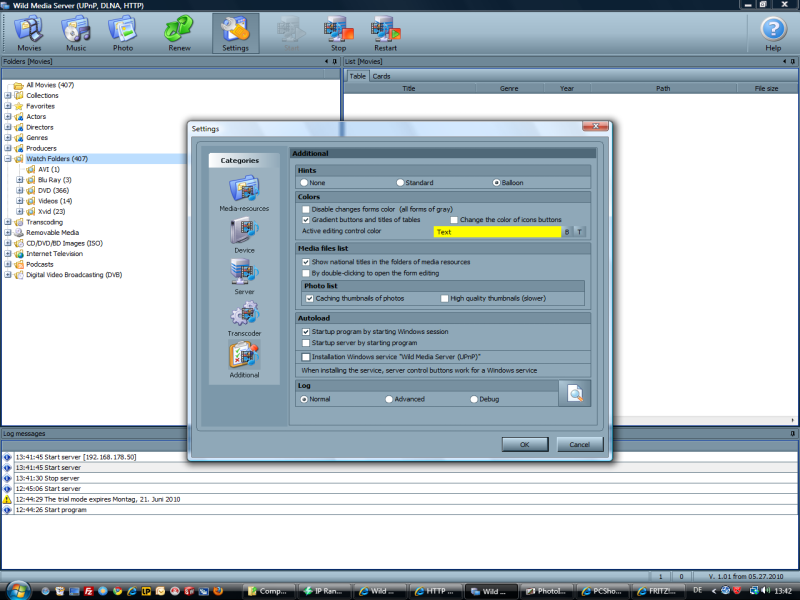
Task: Toggle Show national titles in folders checkbox
Action: [x=306, y=262]
